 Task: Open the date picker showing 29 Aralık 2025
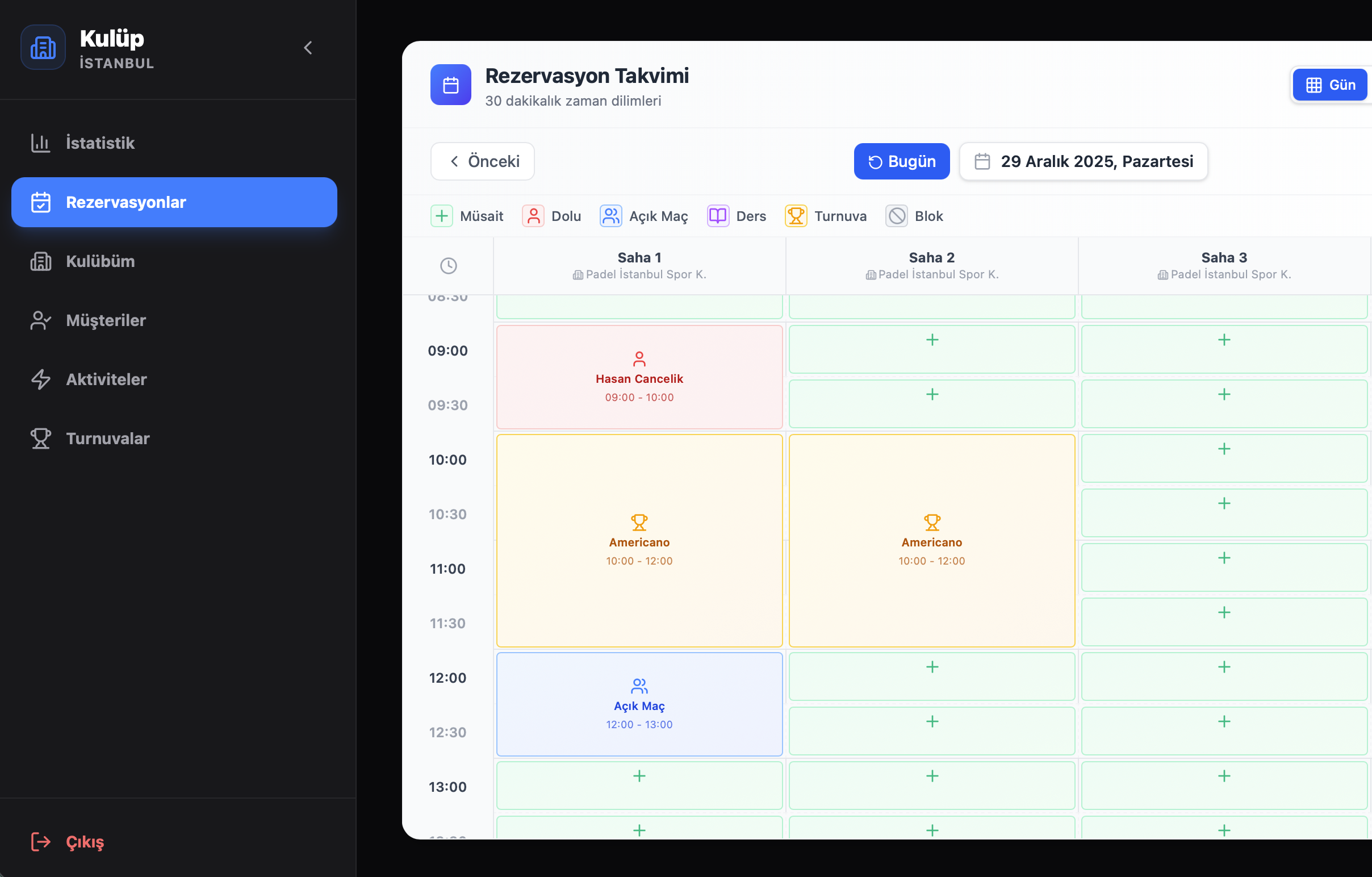(1083, 161)
